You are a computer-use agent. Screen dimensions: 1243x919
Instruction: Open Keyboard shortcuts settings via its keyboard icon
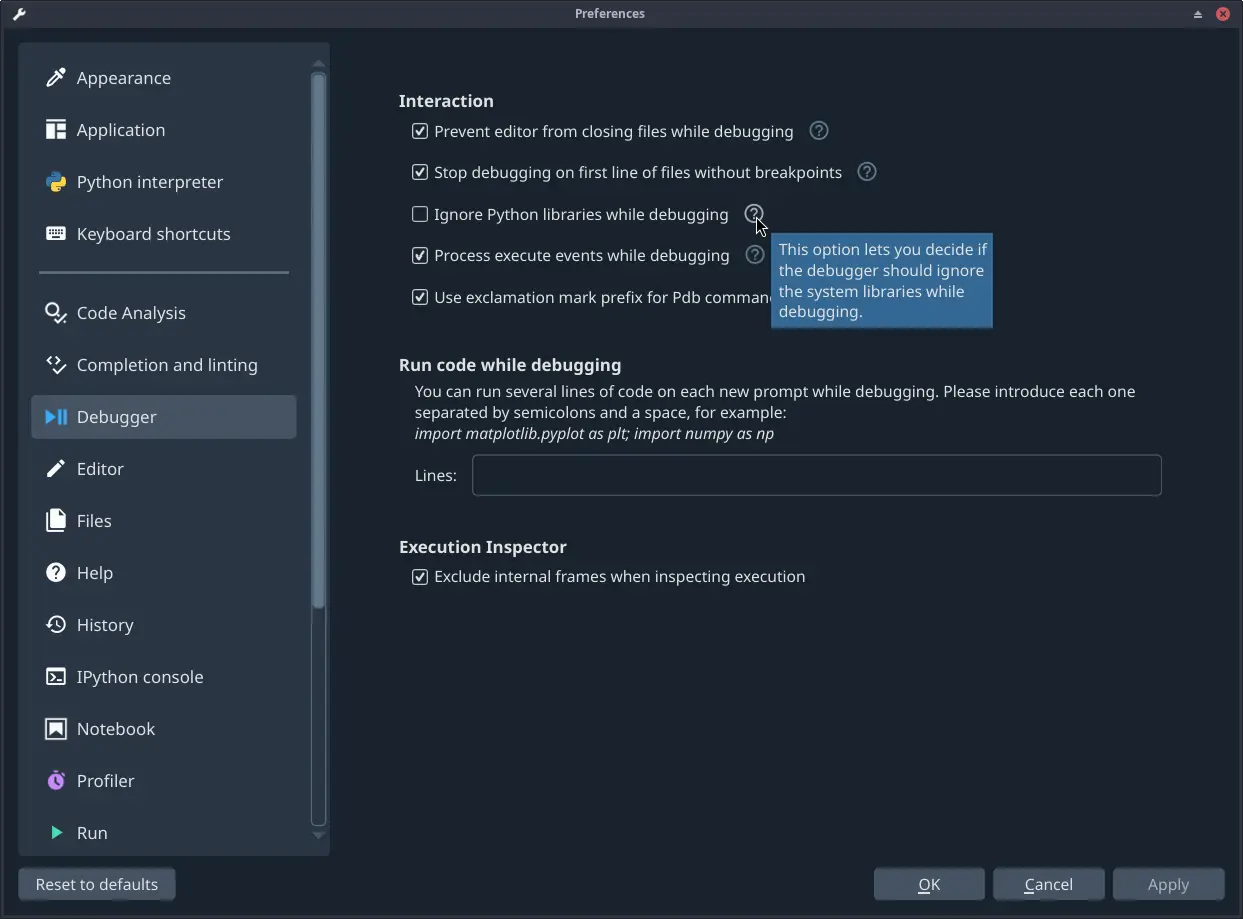pyautogui.click(x=54, y=233)
